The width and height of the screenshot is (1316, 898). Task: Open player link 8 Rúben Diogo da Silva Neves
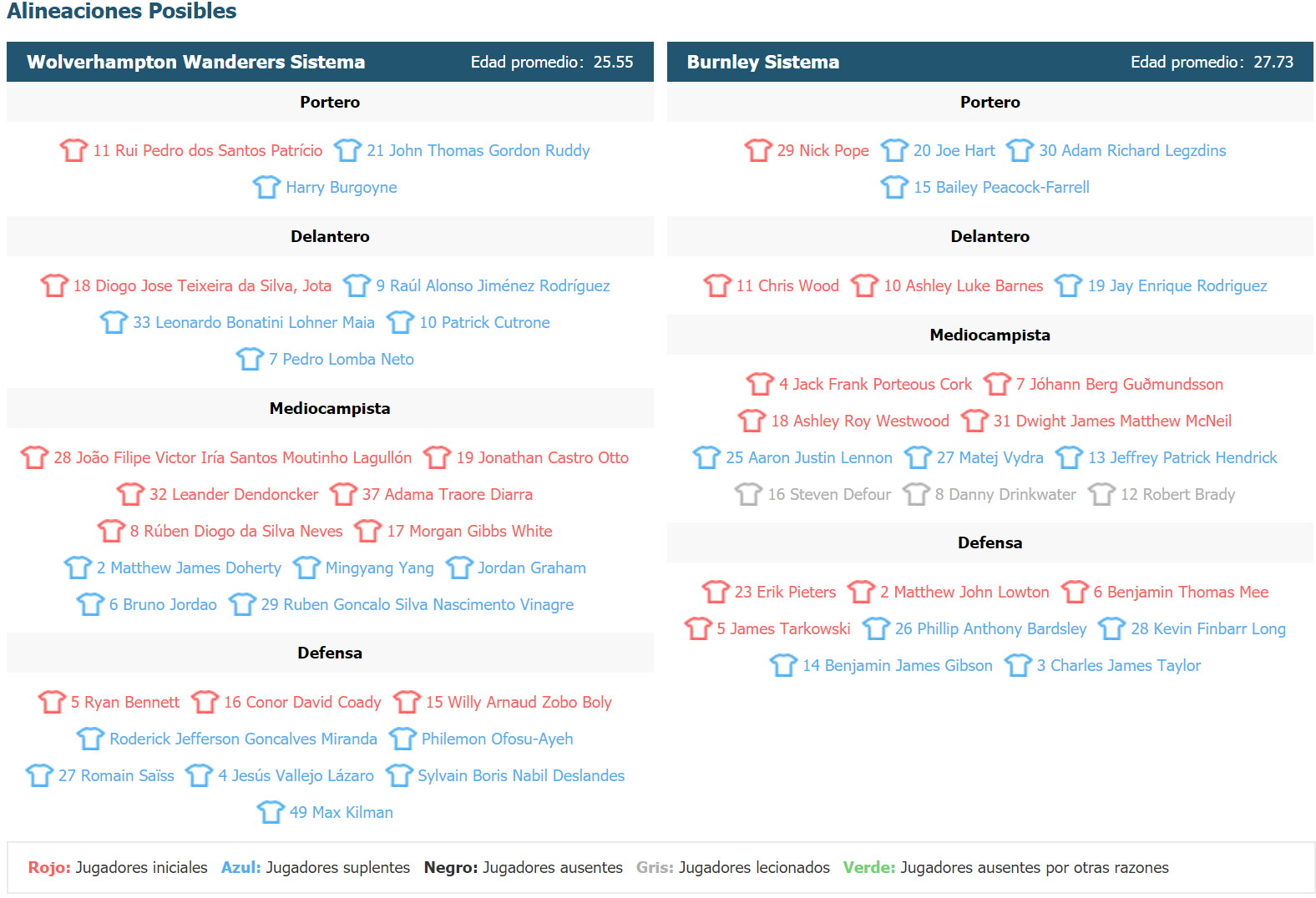236,531
